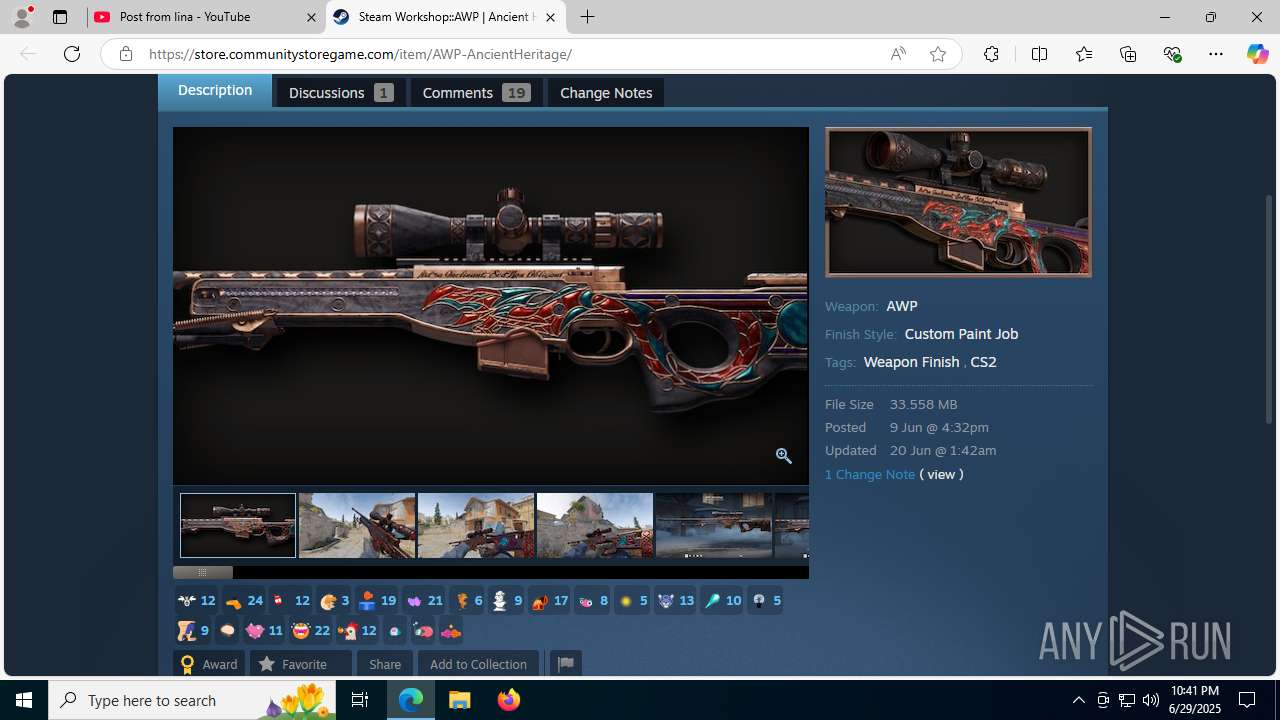
Task: Select the fifth dark rifle thumbnail
Action: click(714, 525)
